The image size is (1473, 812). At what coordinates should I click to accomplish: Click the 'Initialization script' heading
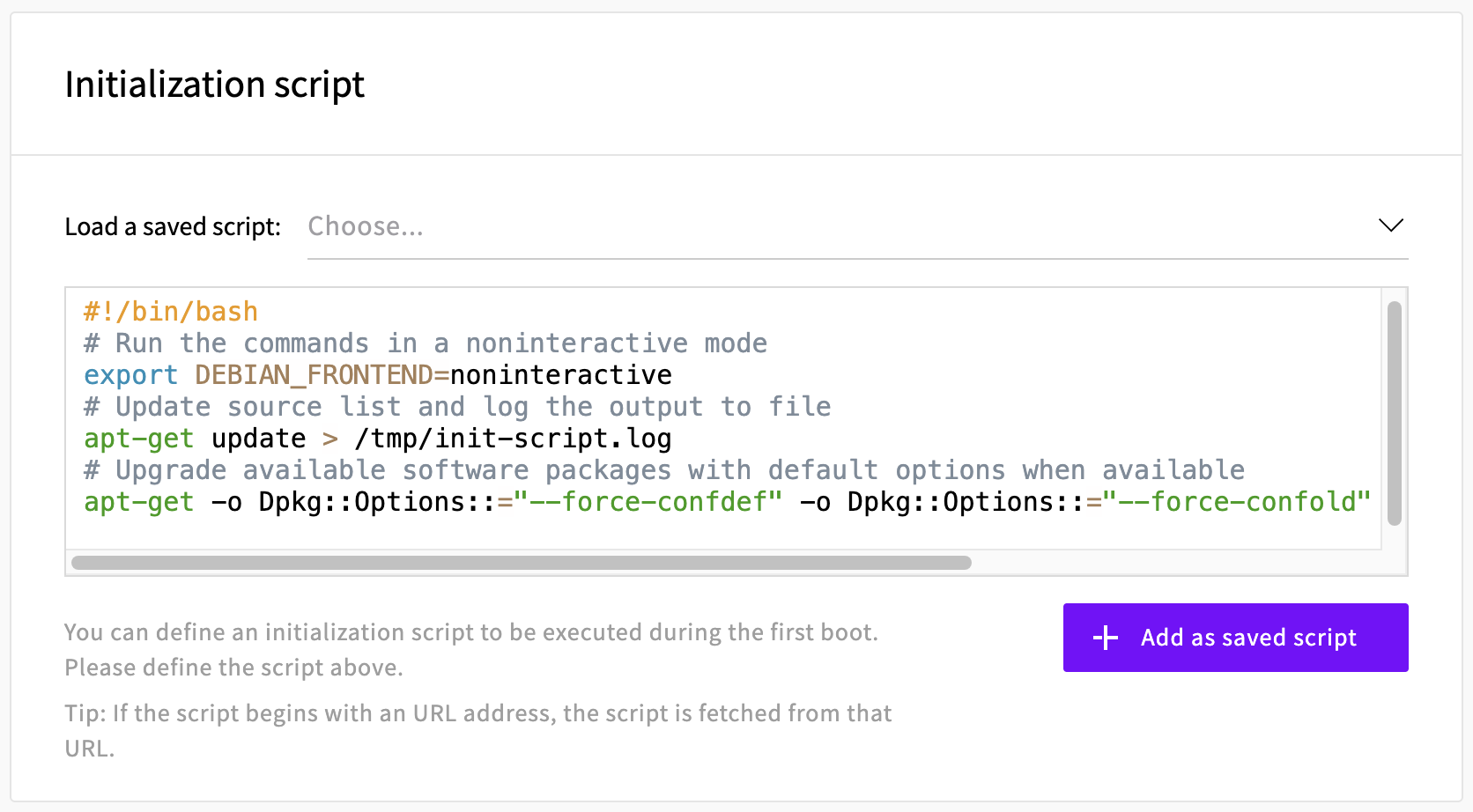[x=215, y=85]
